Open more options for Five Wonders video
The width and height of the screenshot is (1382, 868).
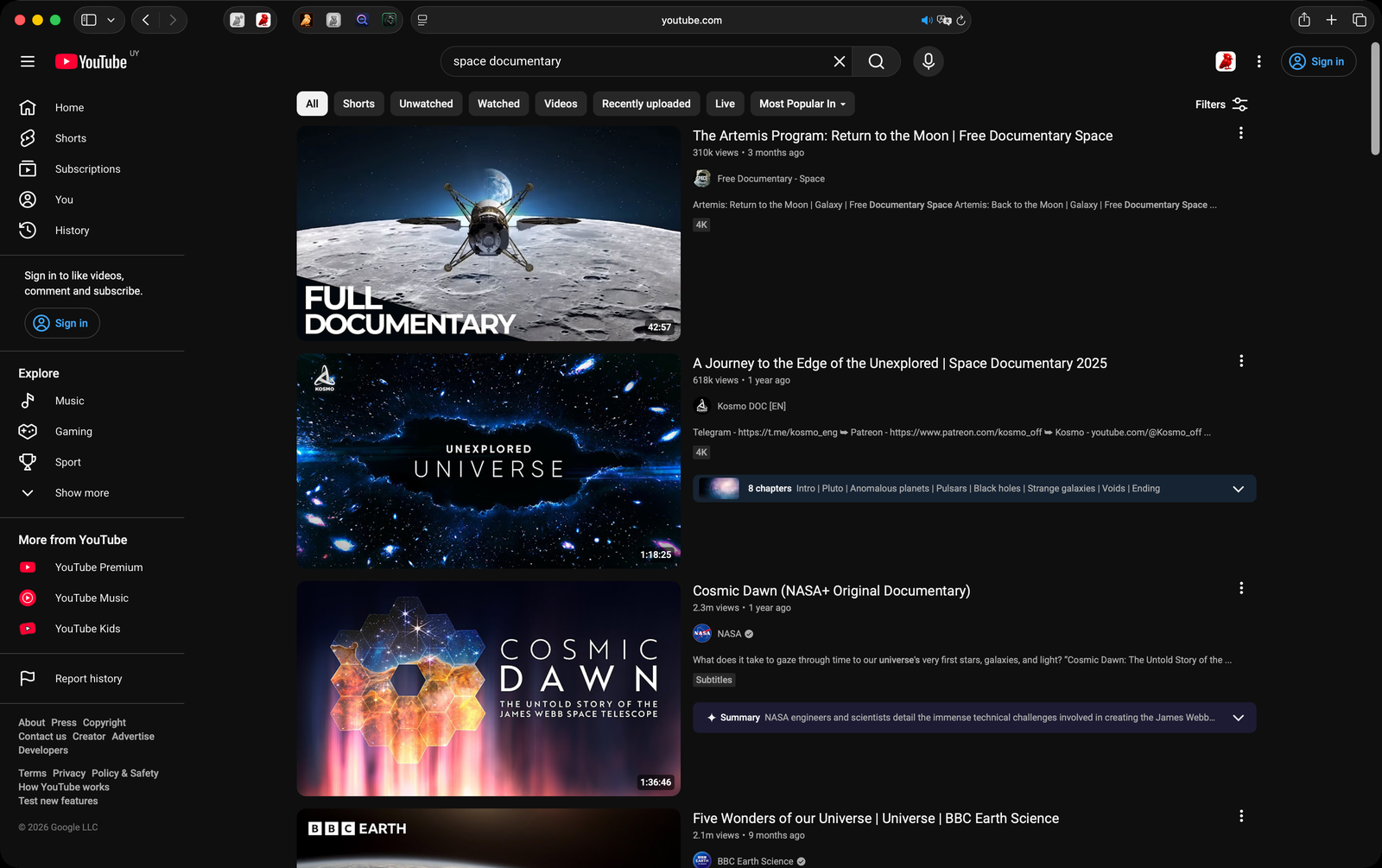click(1241, 816)
